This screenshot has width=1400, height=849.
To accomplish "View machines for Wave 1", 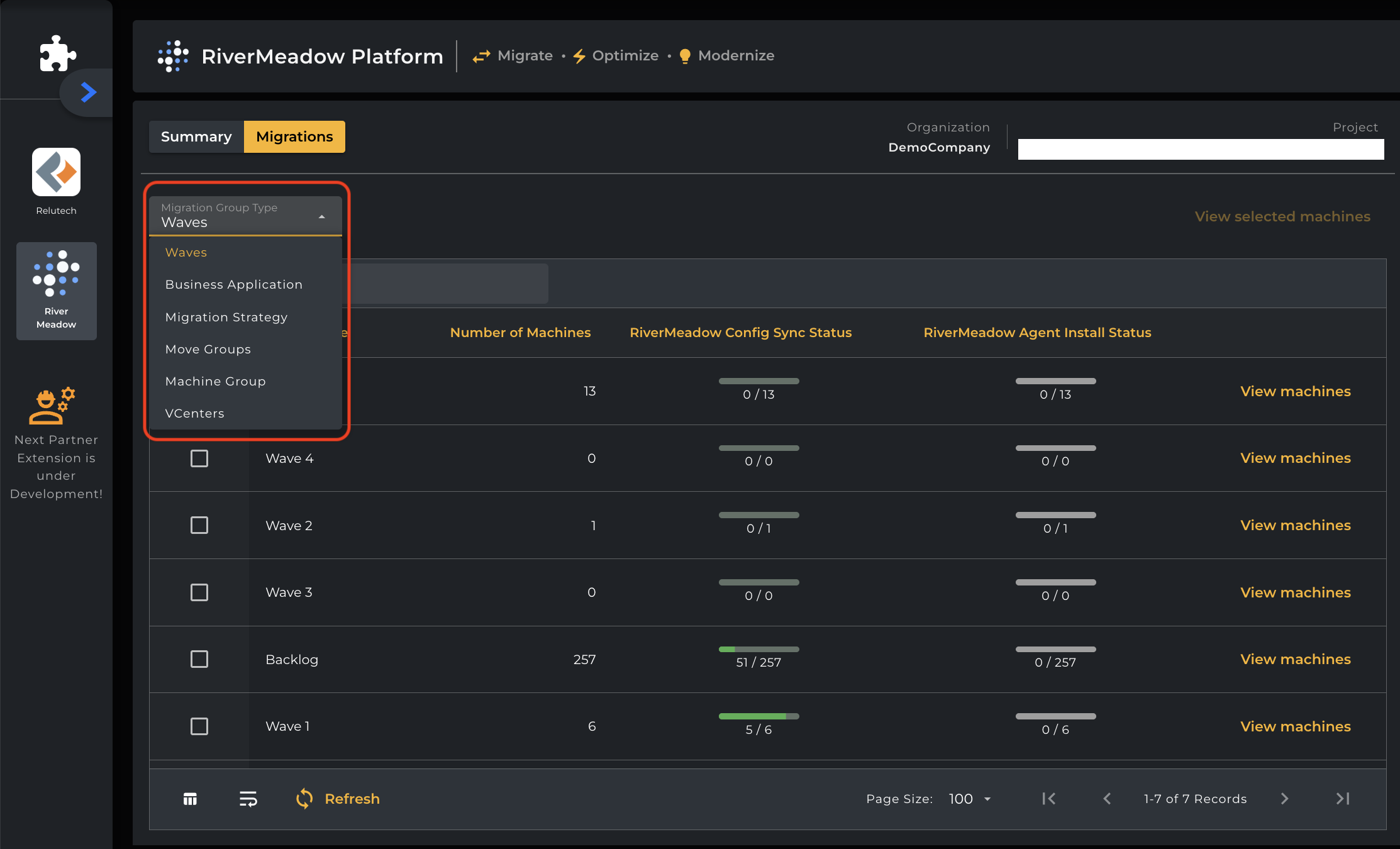I will (1296, 726).
